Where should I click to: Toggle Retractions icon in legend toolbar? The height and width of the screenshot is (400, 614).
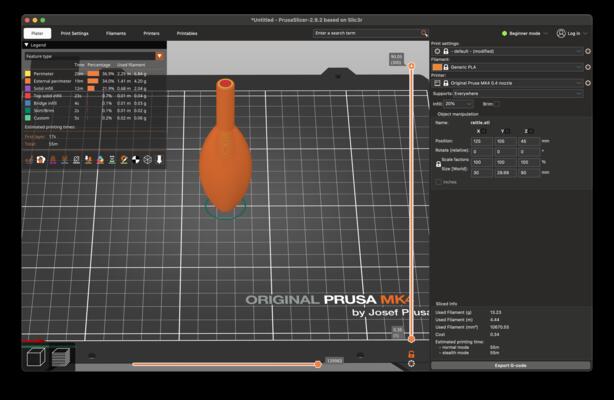coord(53,159)
